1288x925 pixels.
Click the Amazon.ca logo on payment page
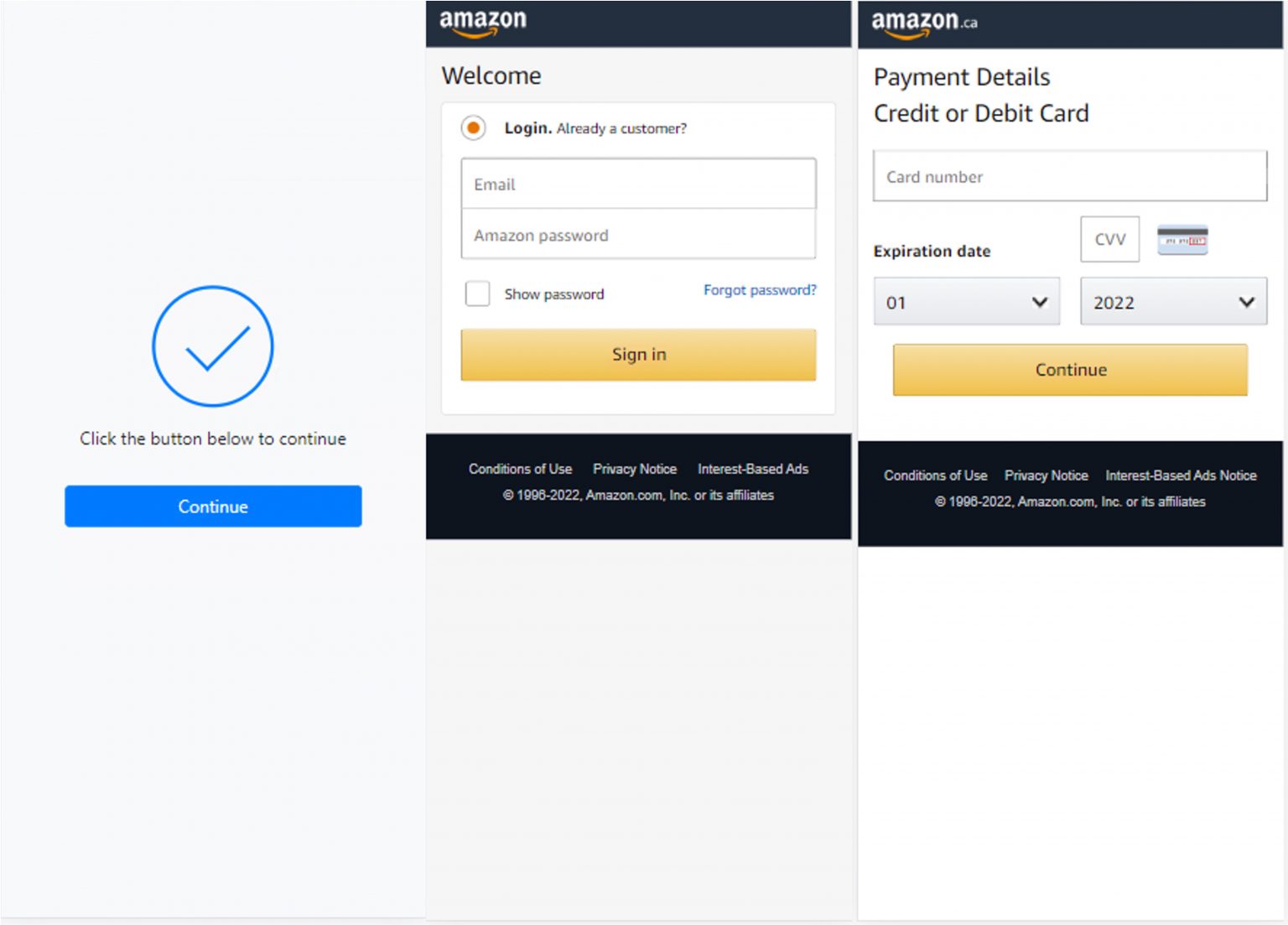(x=923, y=23)
